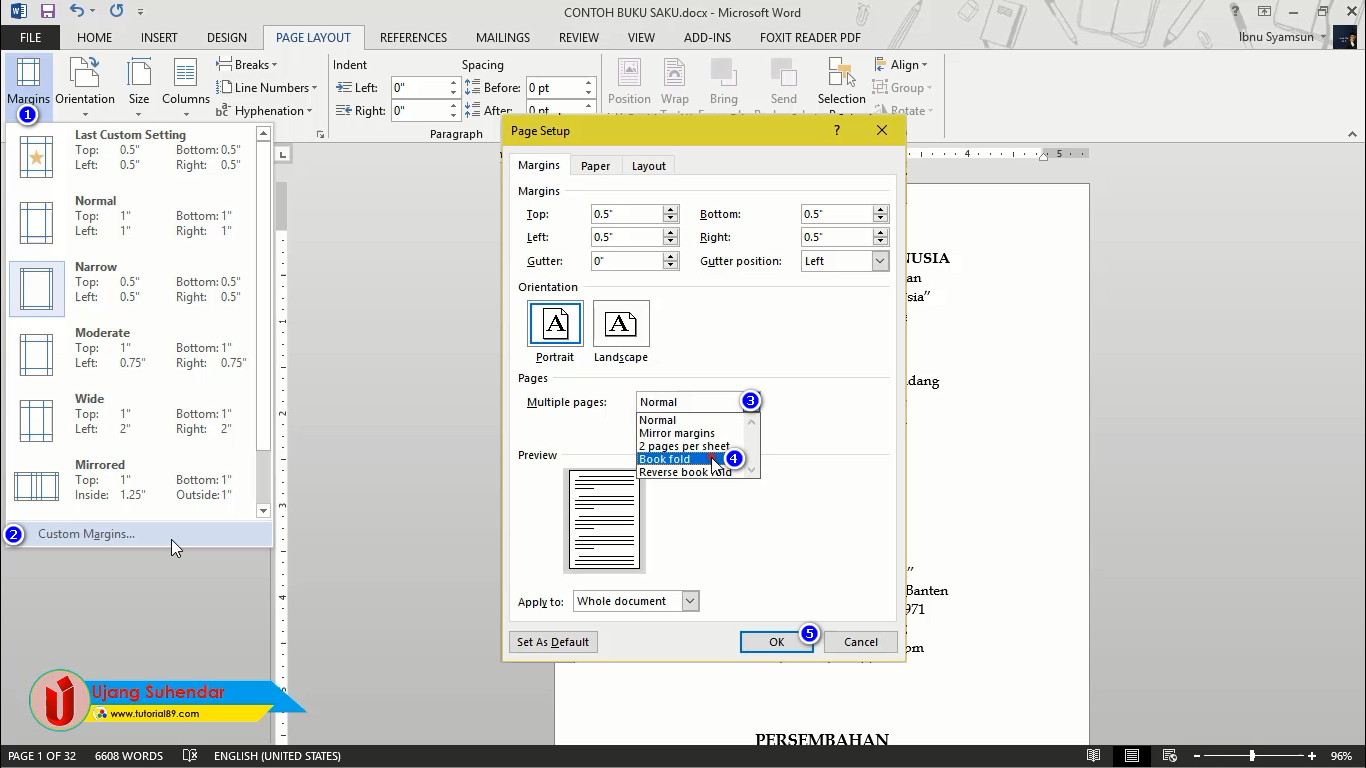This screenshot has height=768, width=1366.
Task: Open Page Setup dialog launcher in ribbon
Action: (x=321, y=134)
